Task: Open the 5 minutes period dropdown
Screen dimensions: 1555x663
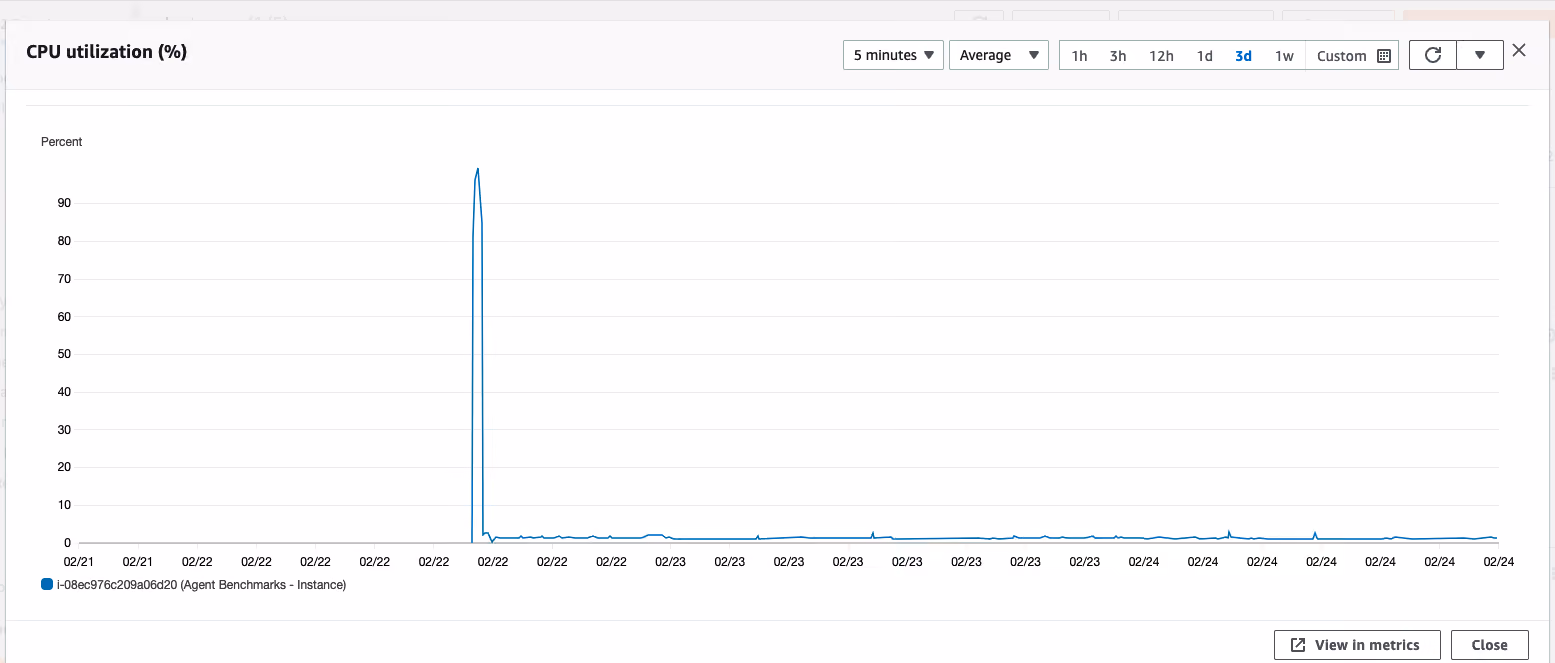Action: (893, 55)
